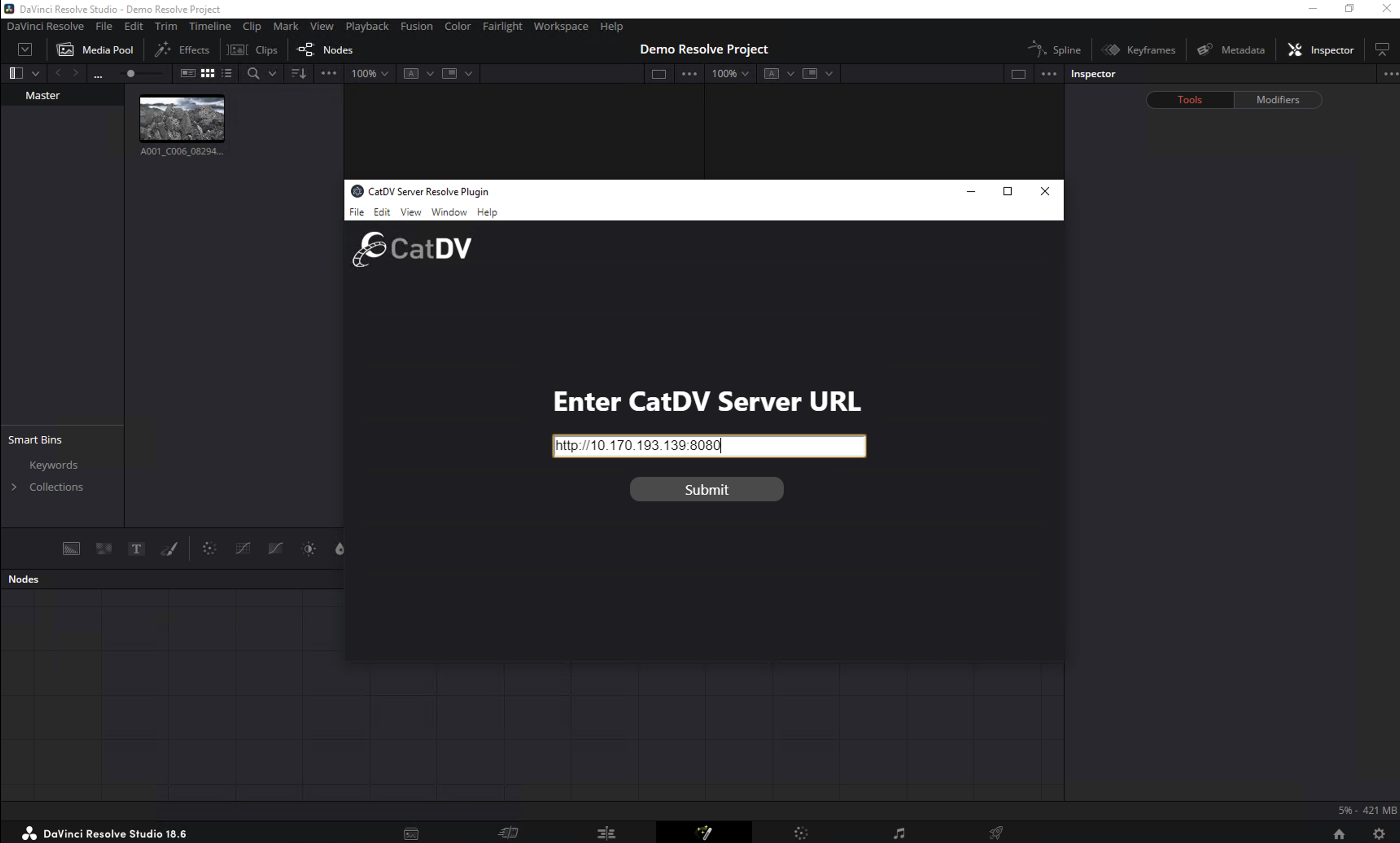Add the Brightness Contrast tool
The height and width of the screenshot is (843, 1400).
coord(309,549)
